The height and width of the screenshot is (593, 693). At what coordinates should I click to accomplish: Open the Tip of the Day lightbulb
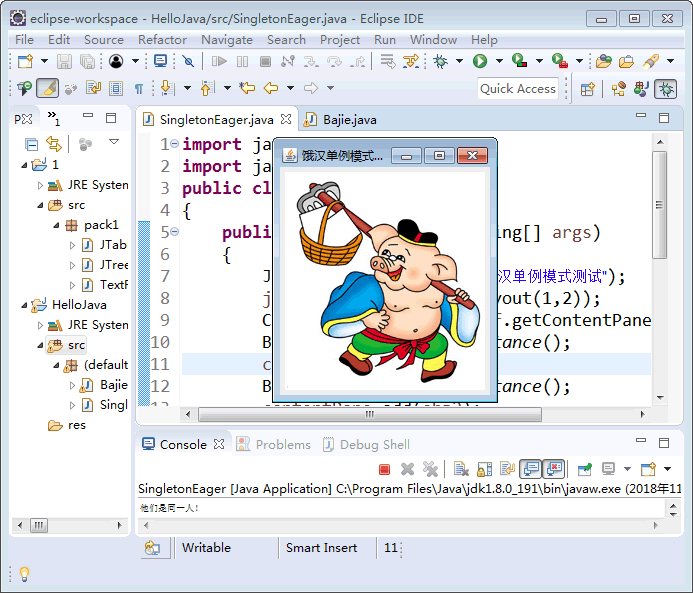(24, 574)
